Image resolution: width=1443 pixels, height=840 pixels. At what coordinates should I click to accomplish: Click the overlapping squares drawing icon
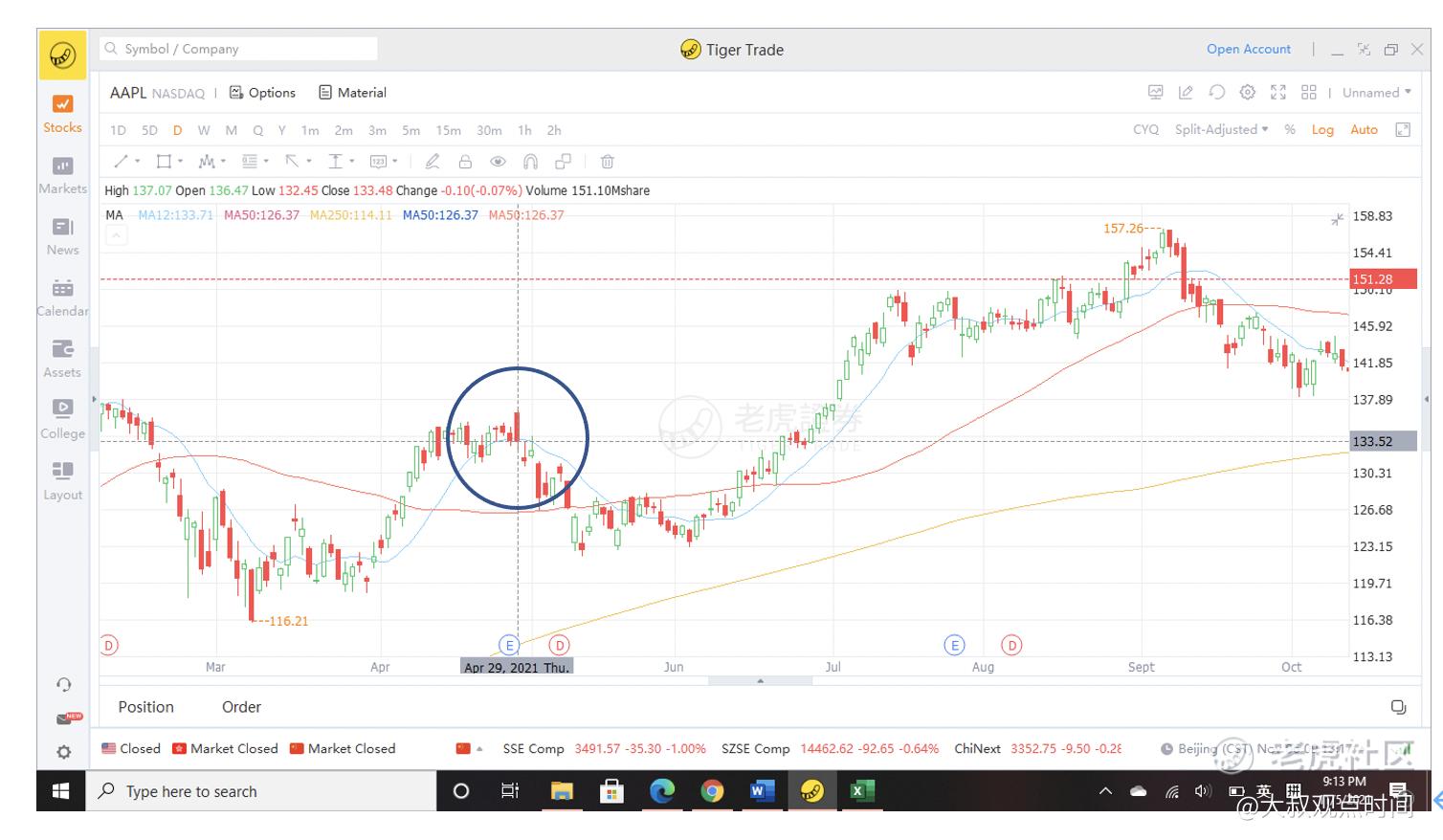(x=564, y=162)
